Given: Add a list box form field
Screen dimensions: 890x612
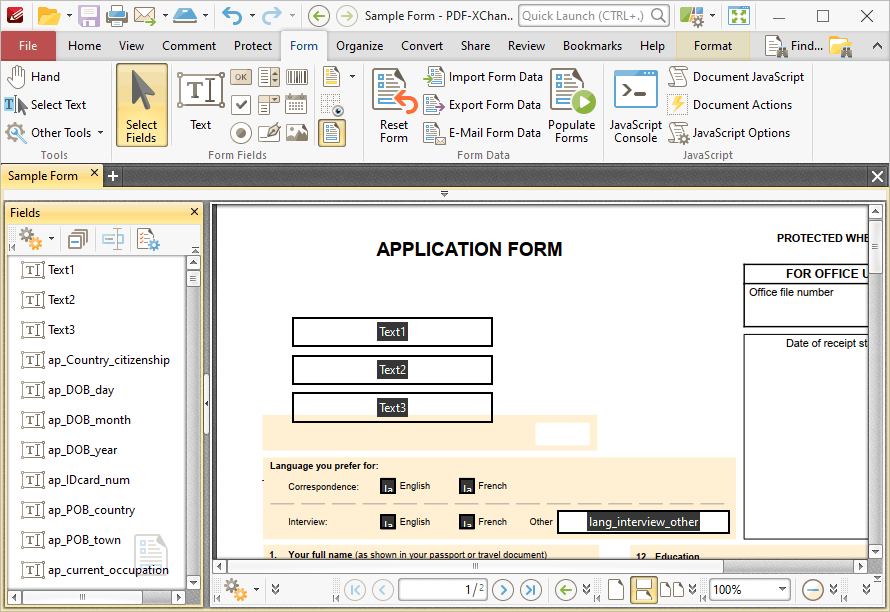Looking at the screenshot, I should (x=268, y=77).
